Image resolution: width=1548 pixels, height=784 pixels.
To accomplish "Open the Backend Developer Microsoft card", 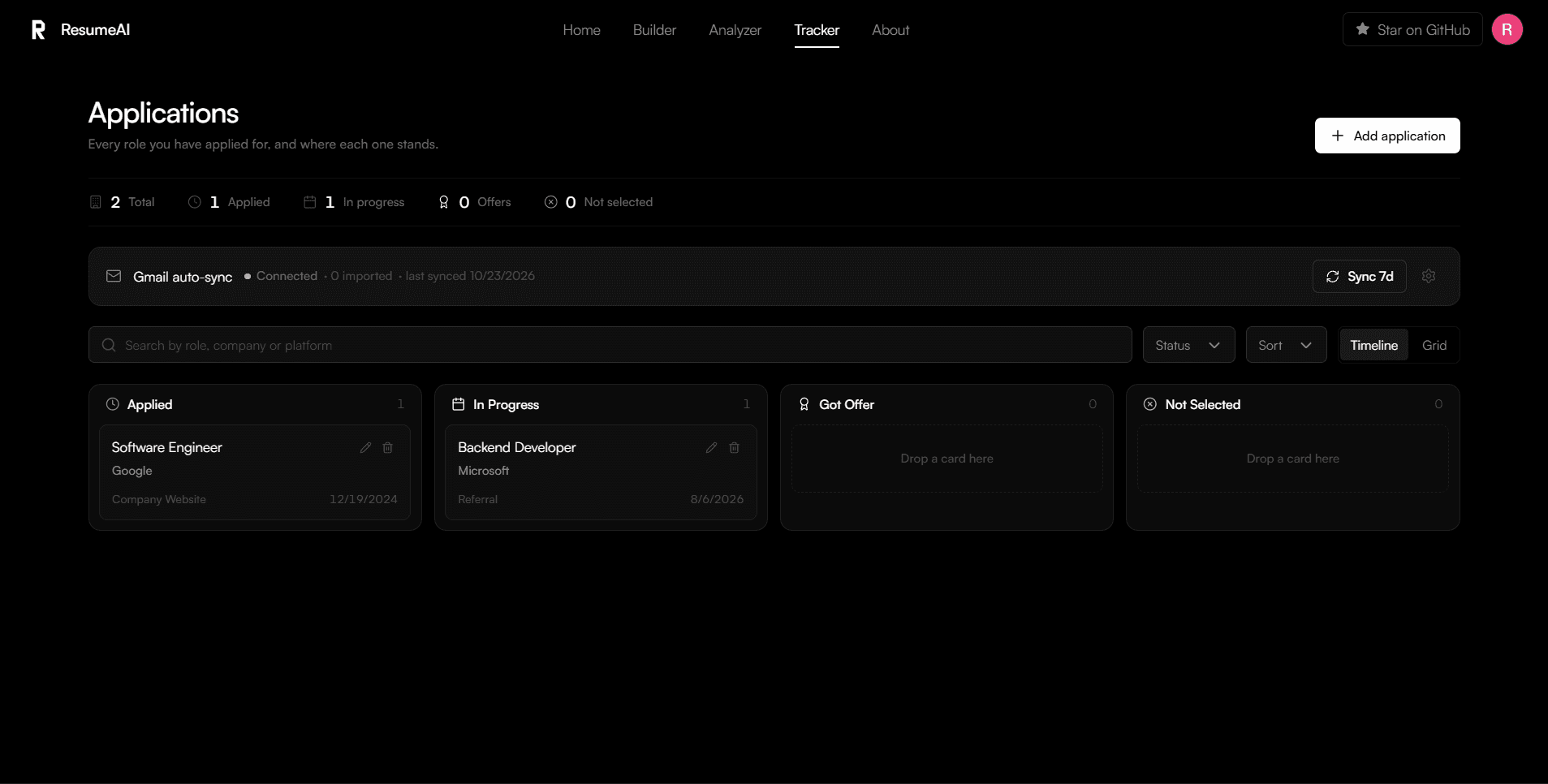I will coord(601,472).
